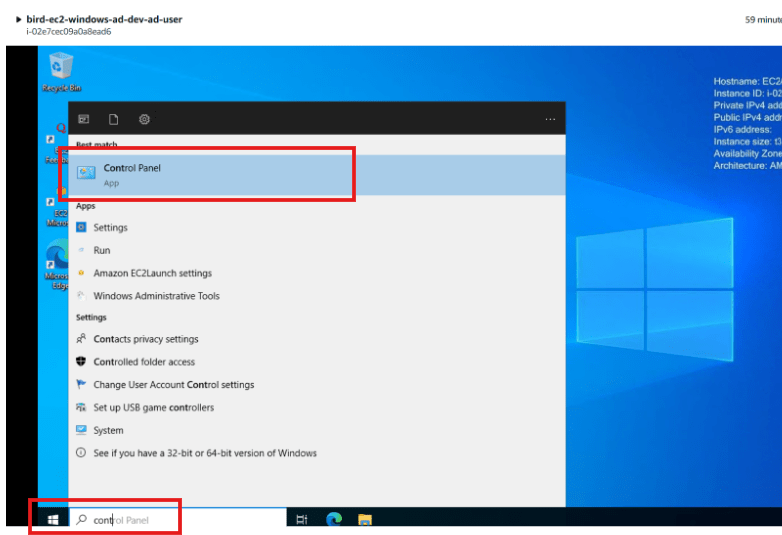The width and height of the screenshot is (782, 535).
Task: Open Windows Administrative Tools result
Action: coord(317,296)
